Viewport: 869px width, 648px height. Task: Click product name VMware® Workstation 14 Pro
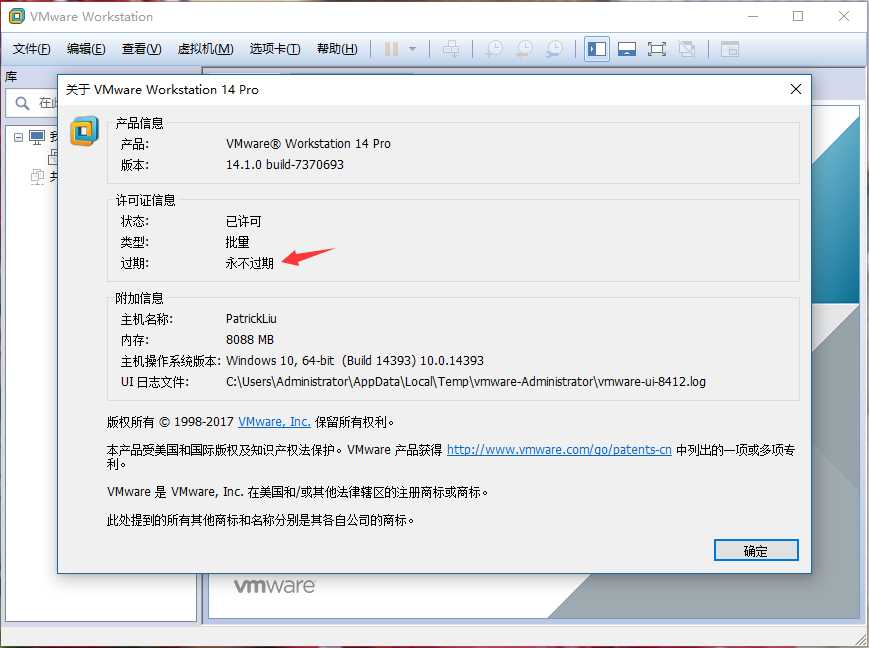pos(308,144)
